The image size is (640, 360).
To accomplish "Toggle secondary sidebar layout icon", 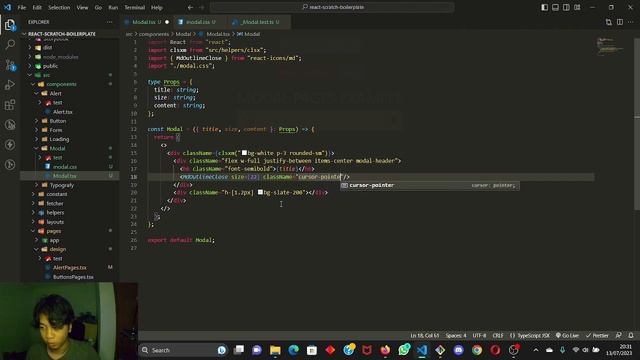I will 566,7.
